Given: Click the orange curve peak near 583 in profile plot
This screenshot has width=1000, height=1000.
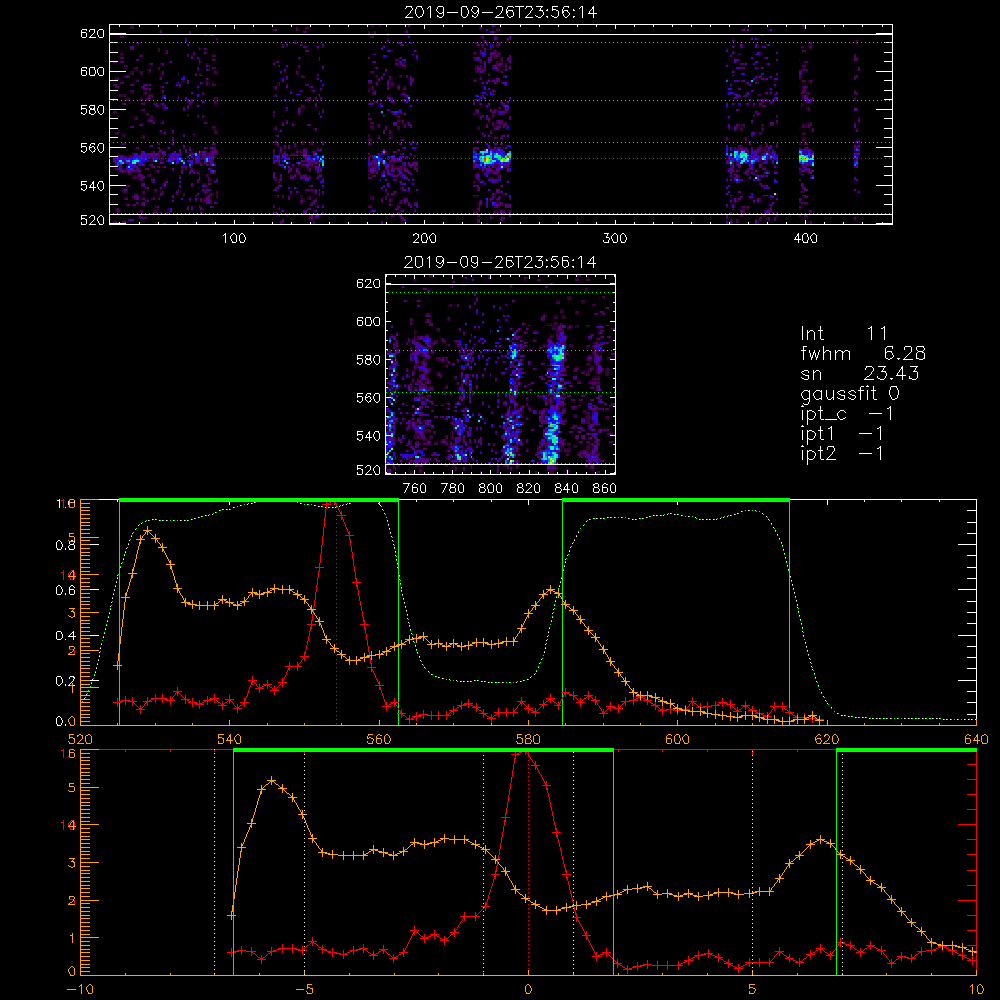Looking at the screenshot, I should [551, 590].
